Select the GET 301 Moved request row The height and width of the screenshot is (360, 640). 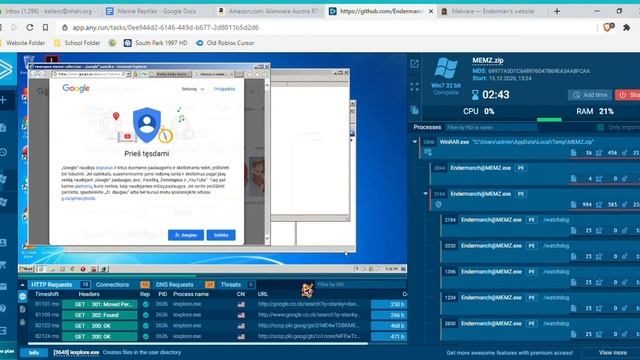coord(218,304)
